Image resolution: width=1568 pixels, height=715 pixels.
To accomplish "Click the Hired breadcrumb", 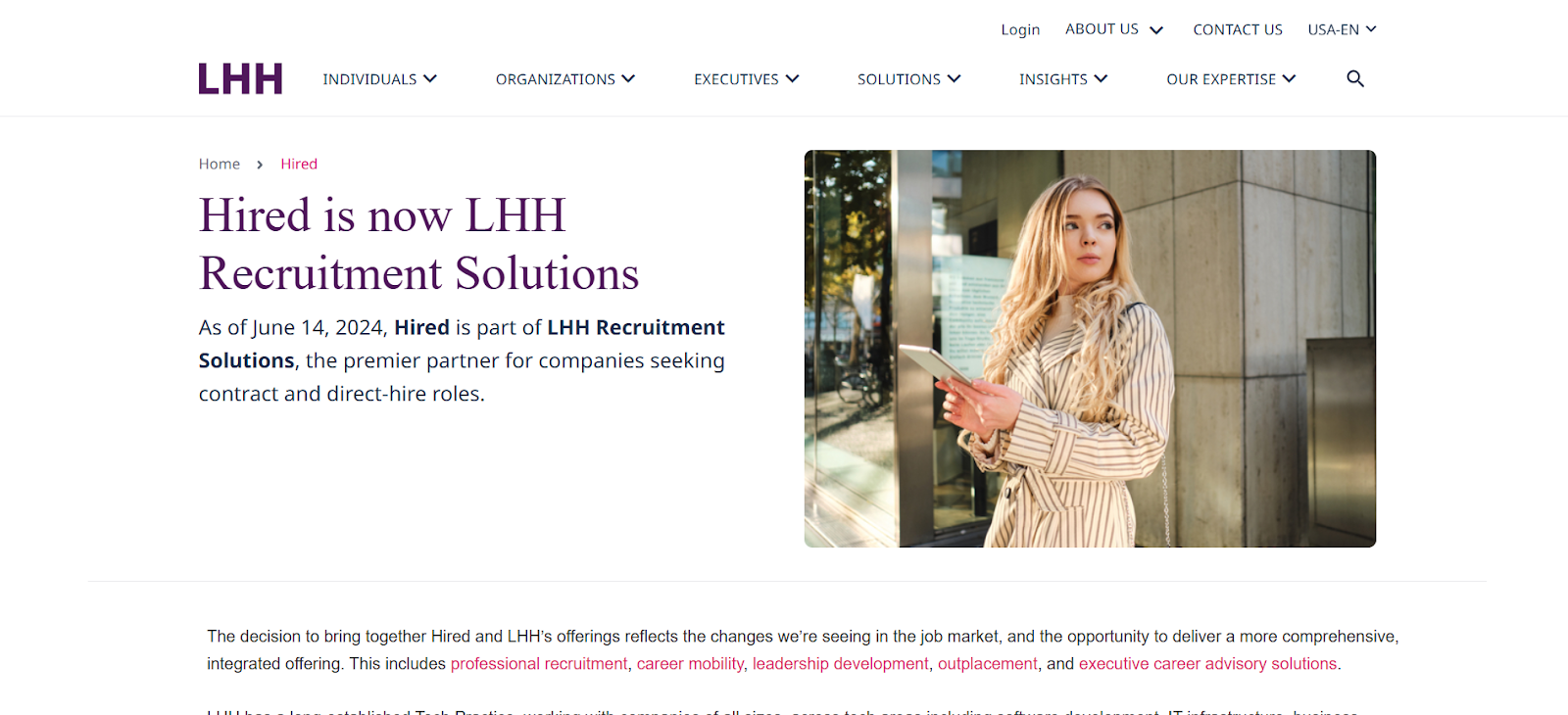I will pos(299,164).
